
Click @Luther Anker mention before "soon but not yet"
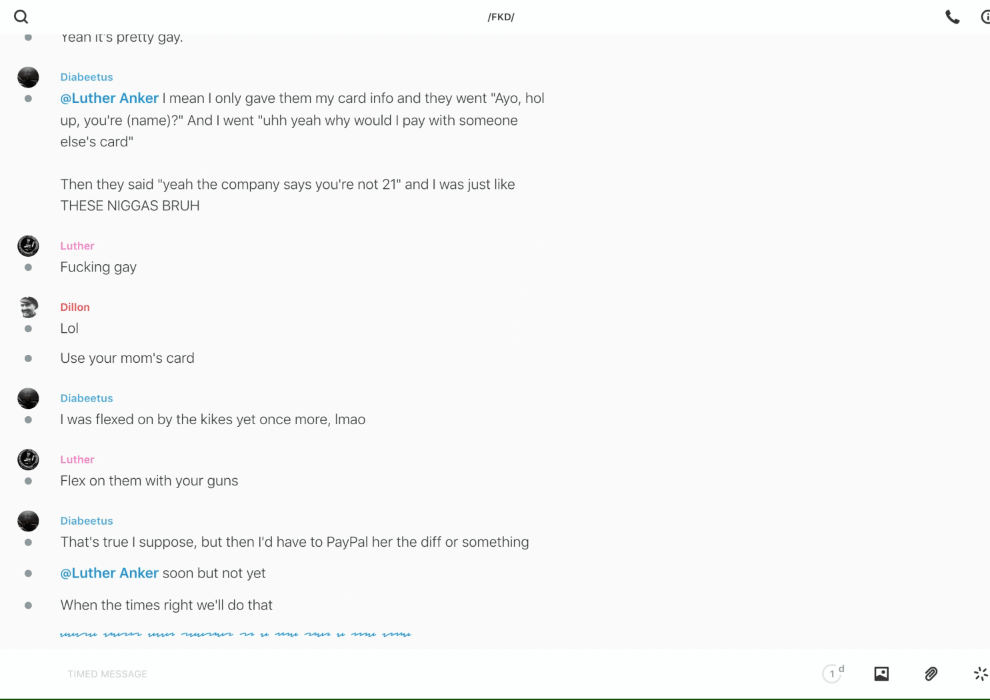click(109, 573)
